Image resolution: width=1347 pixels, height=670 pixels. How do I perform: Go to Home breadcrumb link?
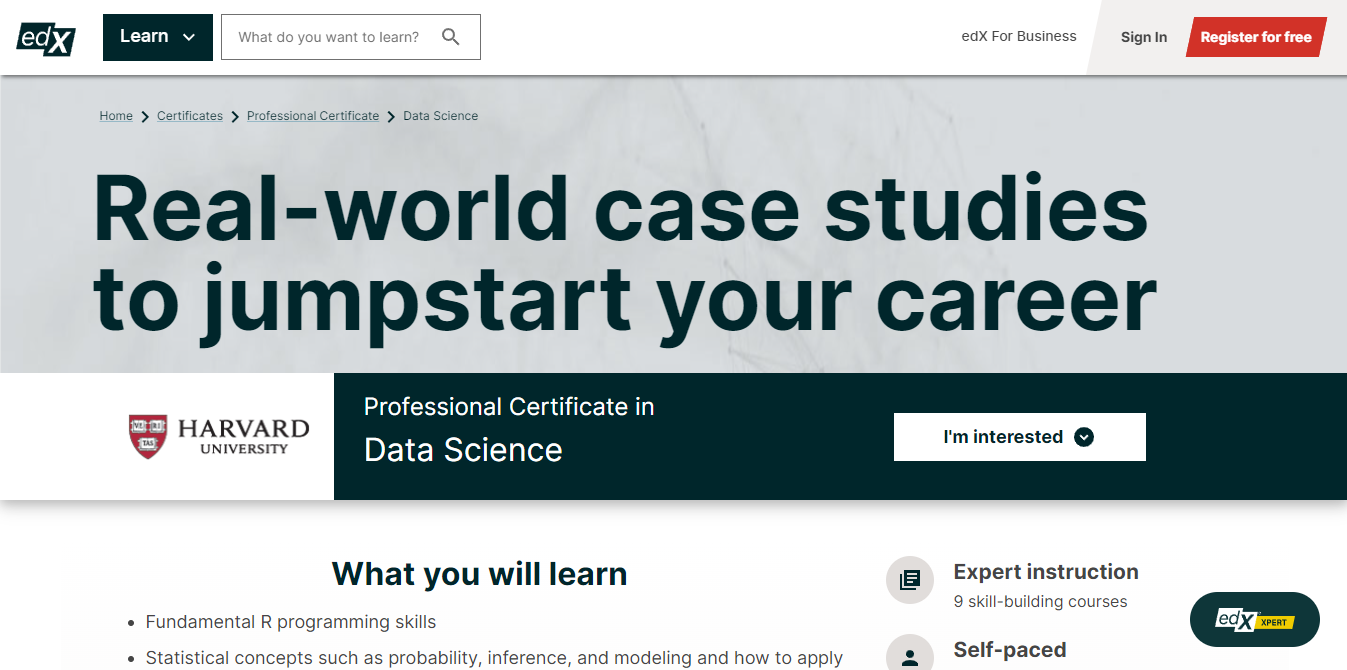coord(116,116)
